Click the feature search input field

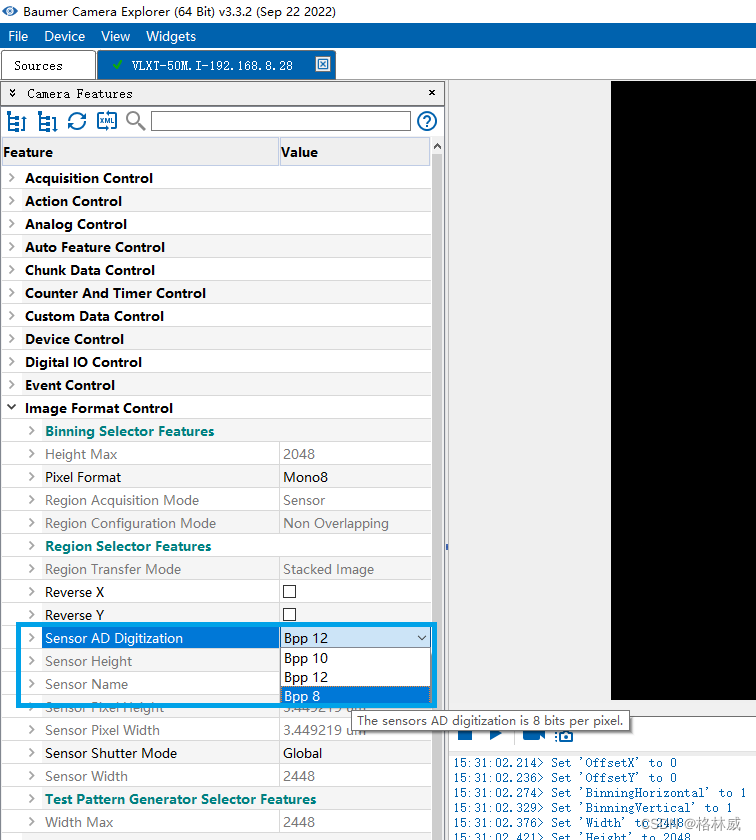pyautogui.click(x=281, y=121)
